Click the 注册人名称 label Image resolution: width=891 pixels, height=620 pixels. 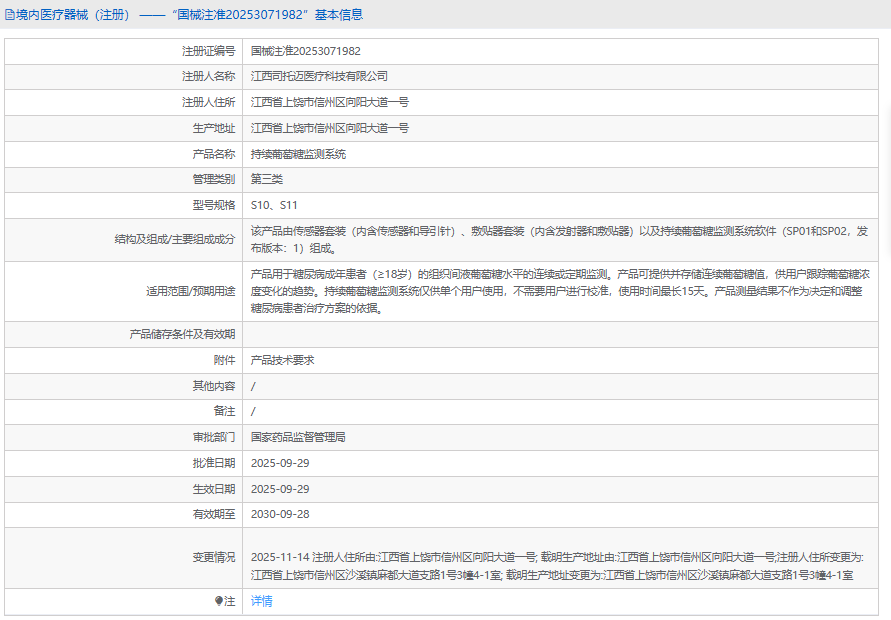coord(209,76)
